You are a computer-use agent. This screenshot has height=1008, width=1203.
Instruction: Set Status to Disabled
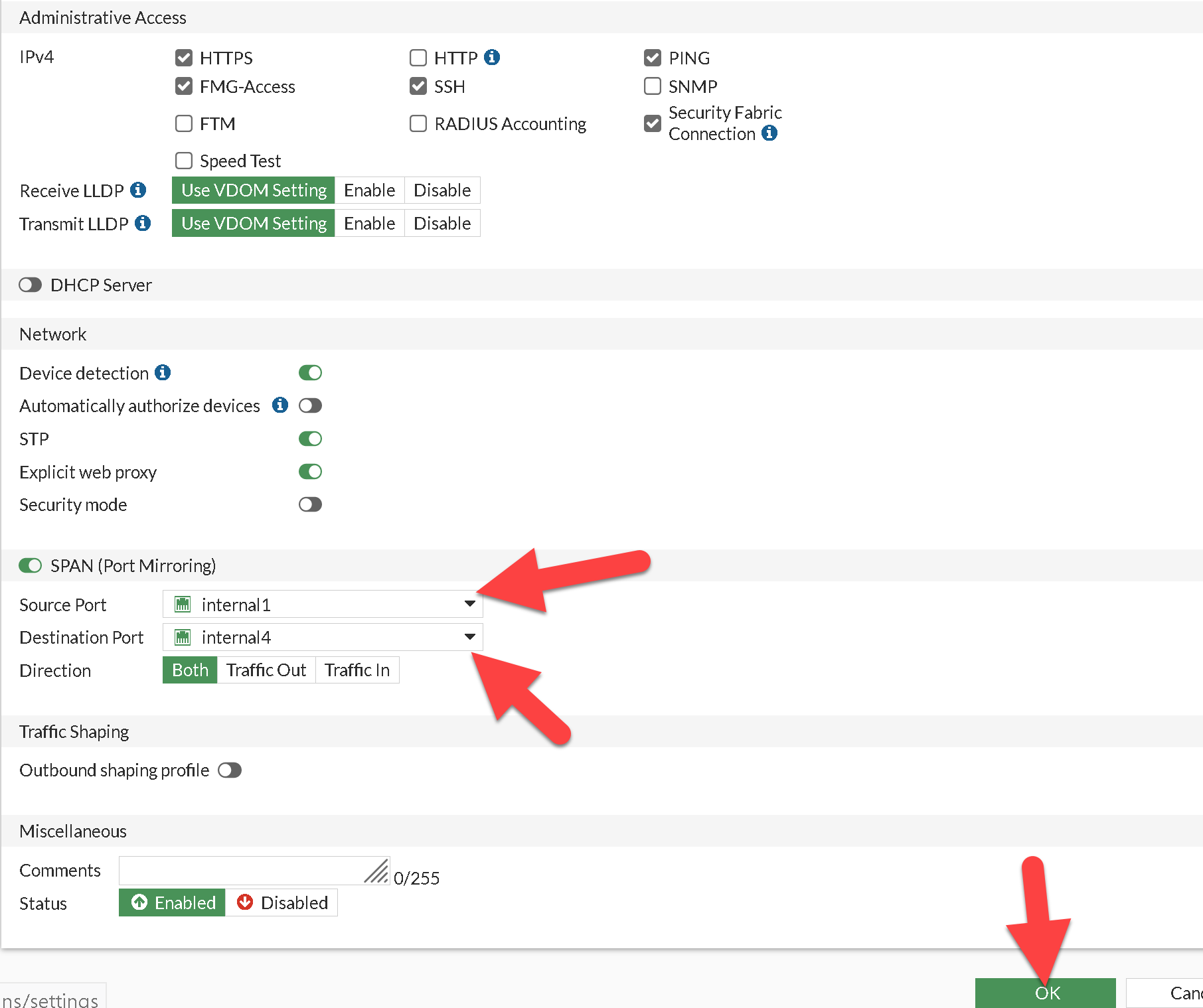282,903
